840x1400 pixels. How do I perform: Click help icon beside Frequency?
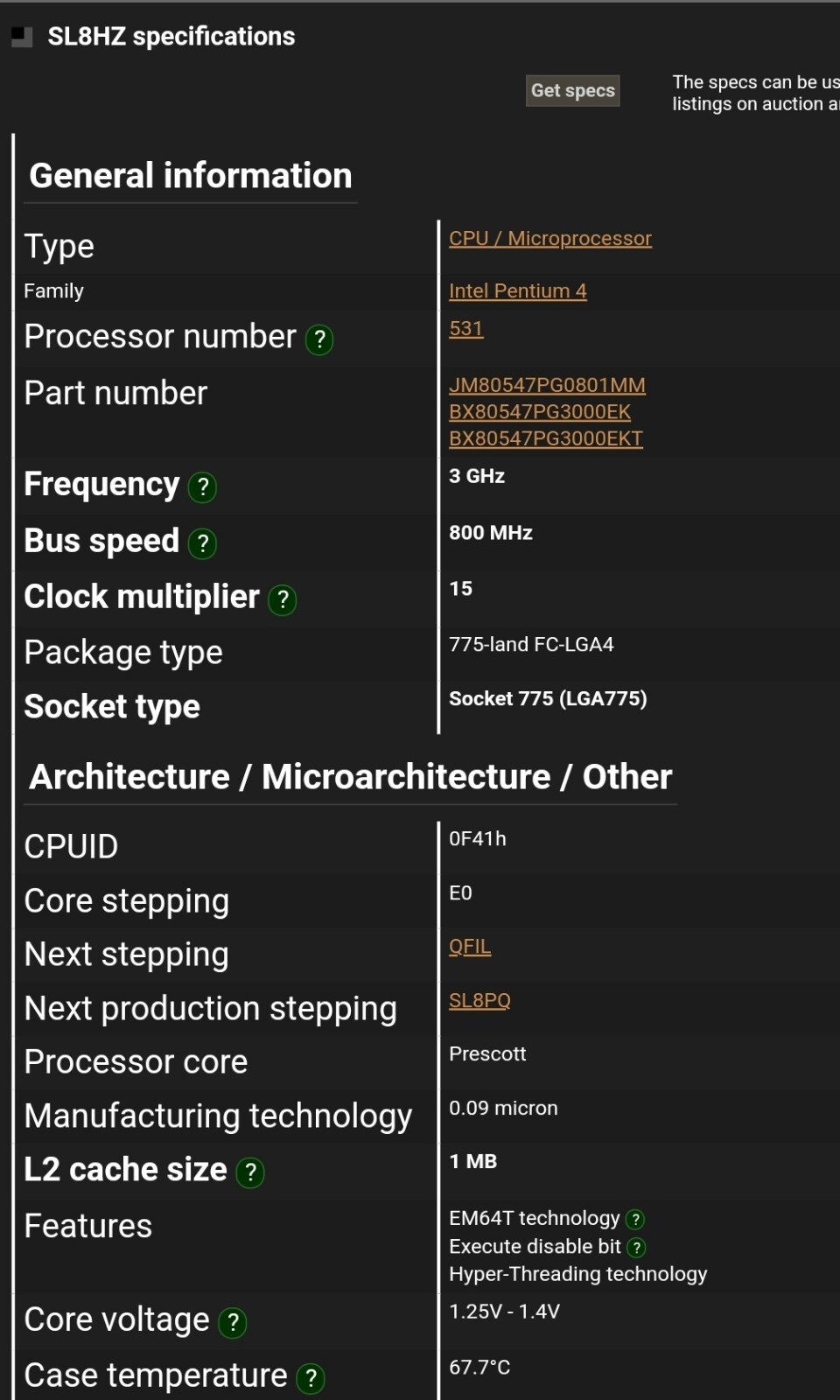pos(203,487)
